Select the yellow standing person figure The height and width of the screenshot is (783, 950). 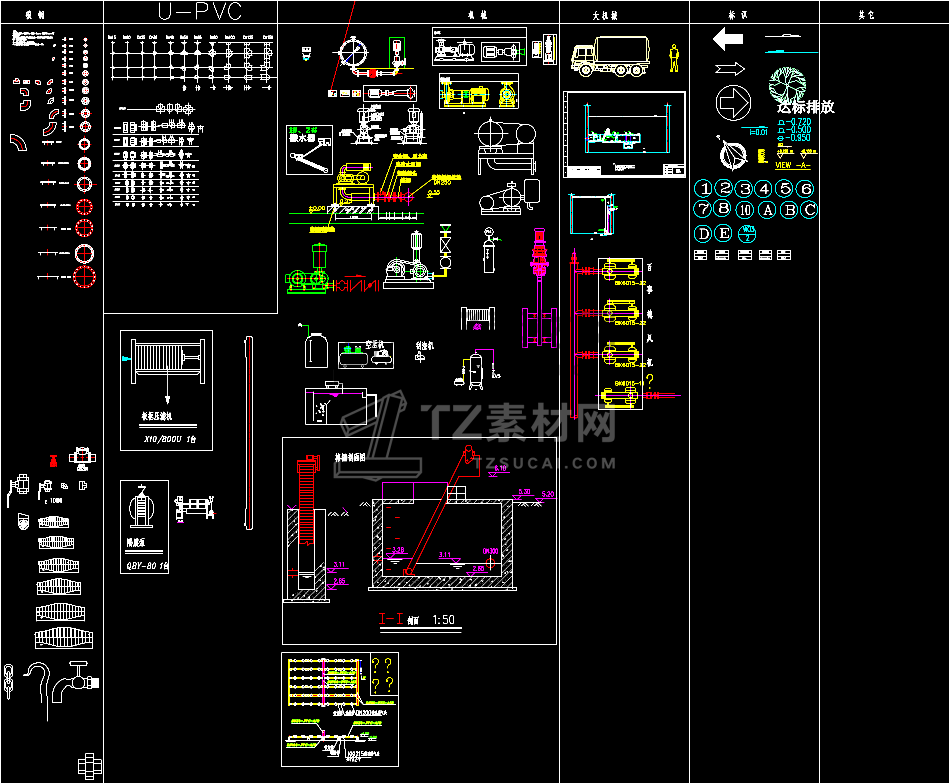674,58
